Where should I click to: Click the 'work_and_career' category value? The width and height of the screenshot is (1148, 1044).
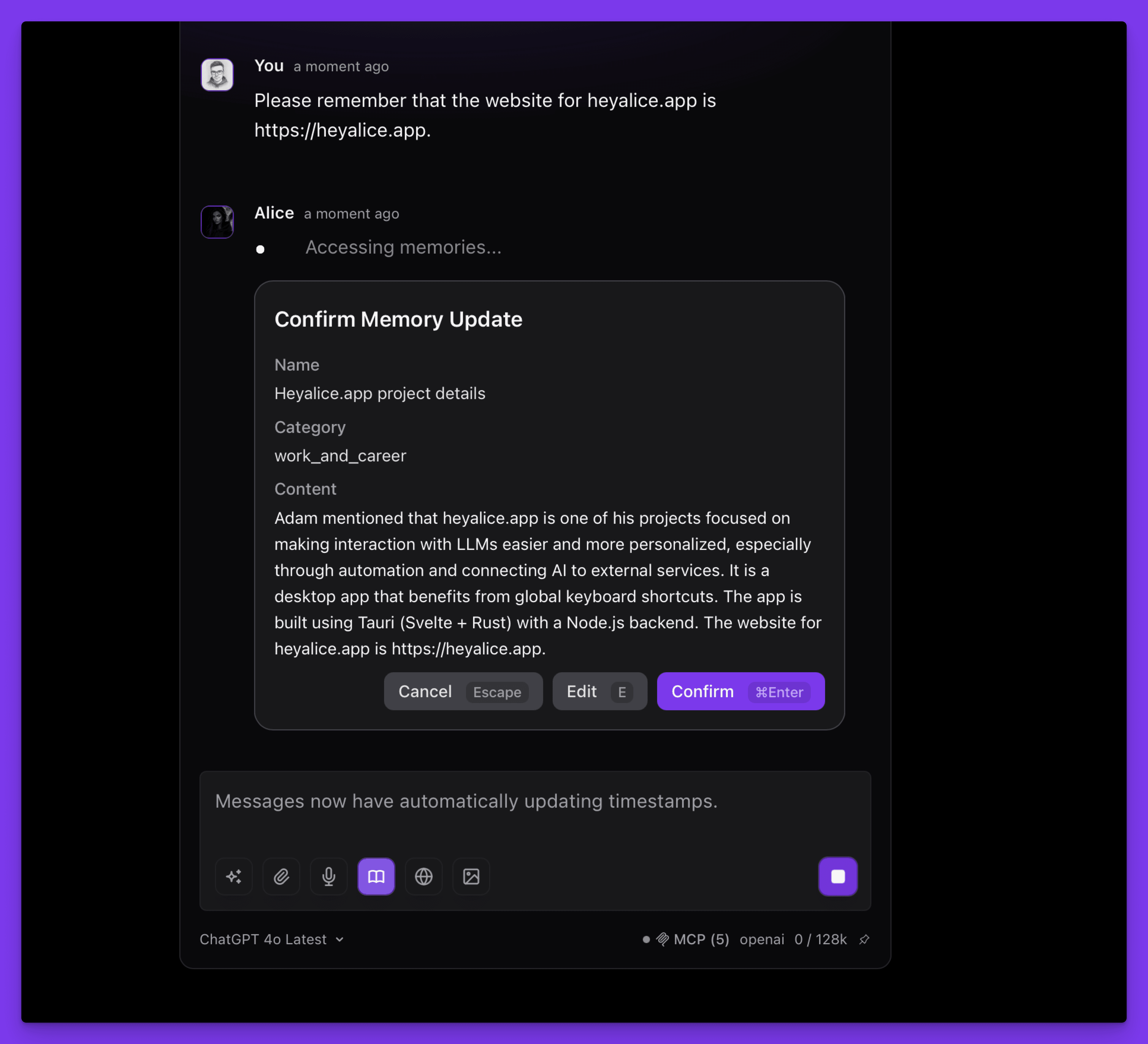[x=340, y=456]
